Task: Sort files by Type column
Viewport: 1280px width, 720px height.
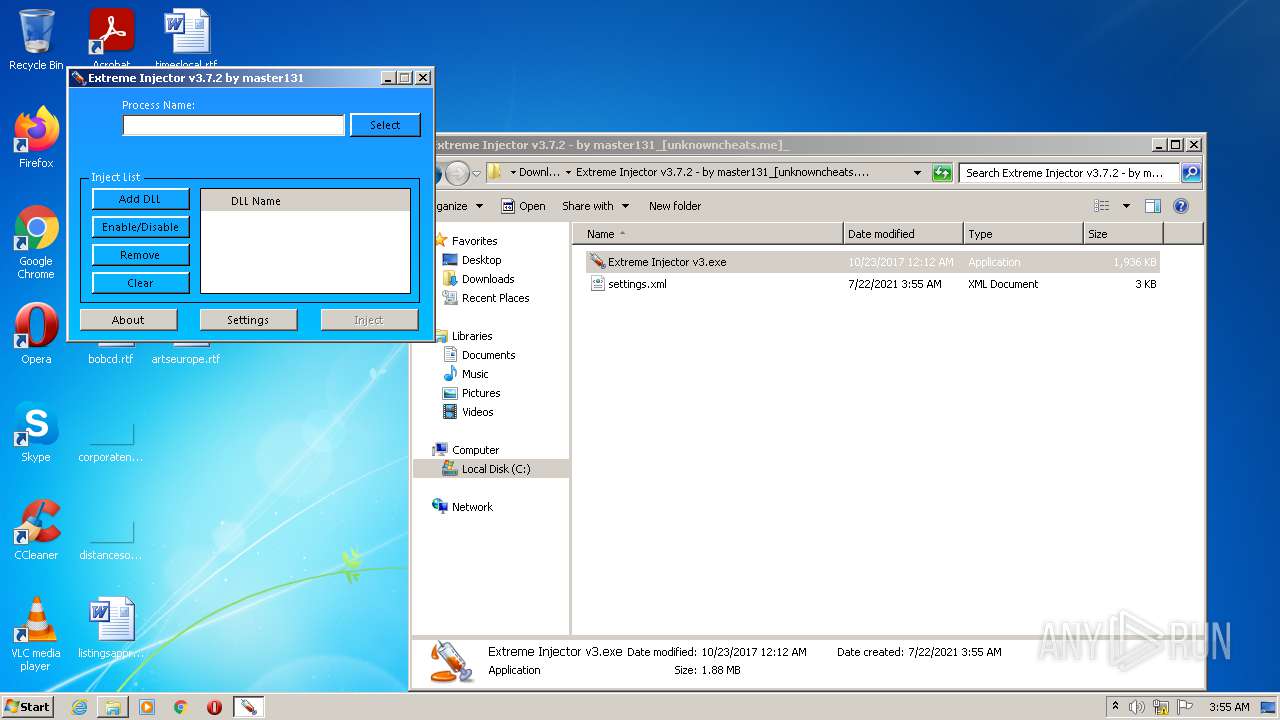Action: [1023, 234]
